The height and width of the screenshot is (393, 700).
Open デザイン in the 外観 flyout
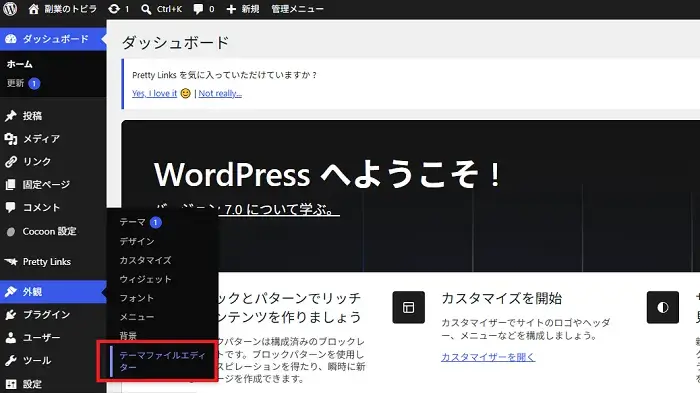tap(137, 241)
